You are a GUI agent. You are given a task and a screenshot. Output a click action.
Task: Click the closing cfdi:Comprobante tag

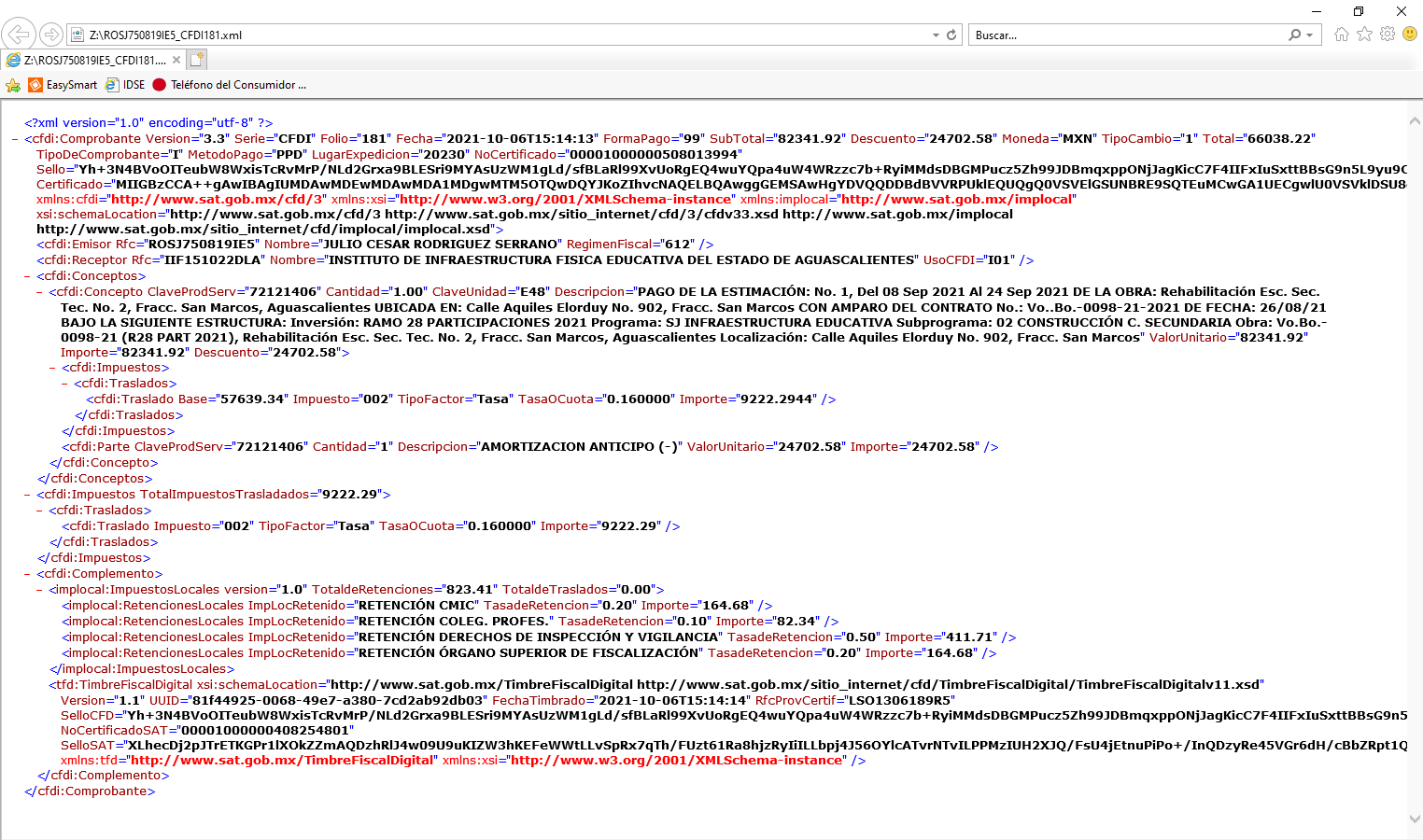point(90,791)
